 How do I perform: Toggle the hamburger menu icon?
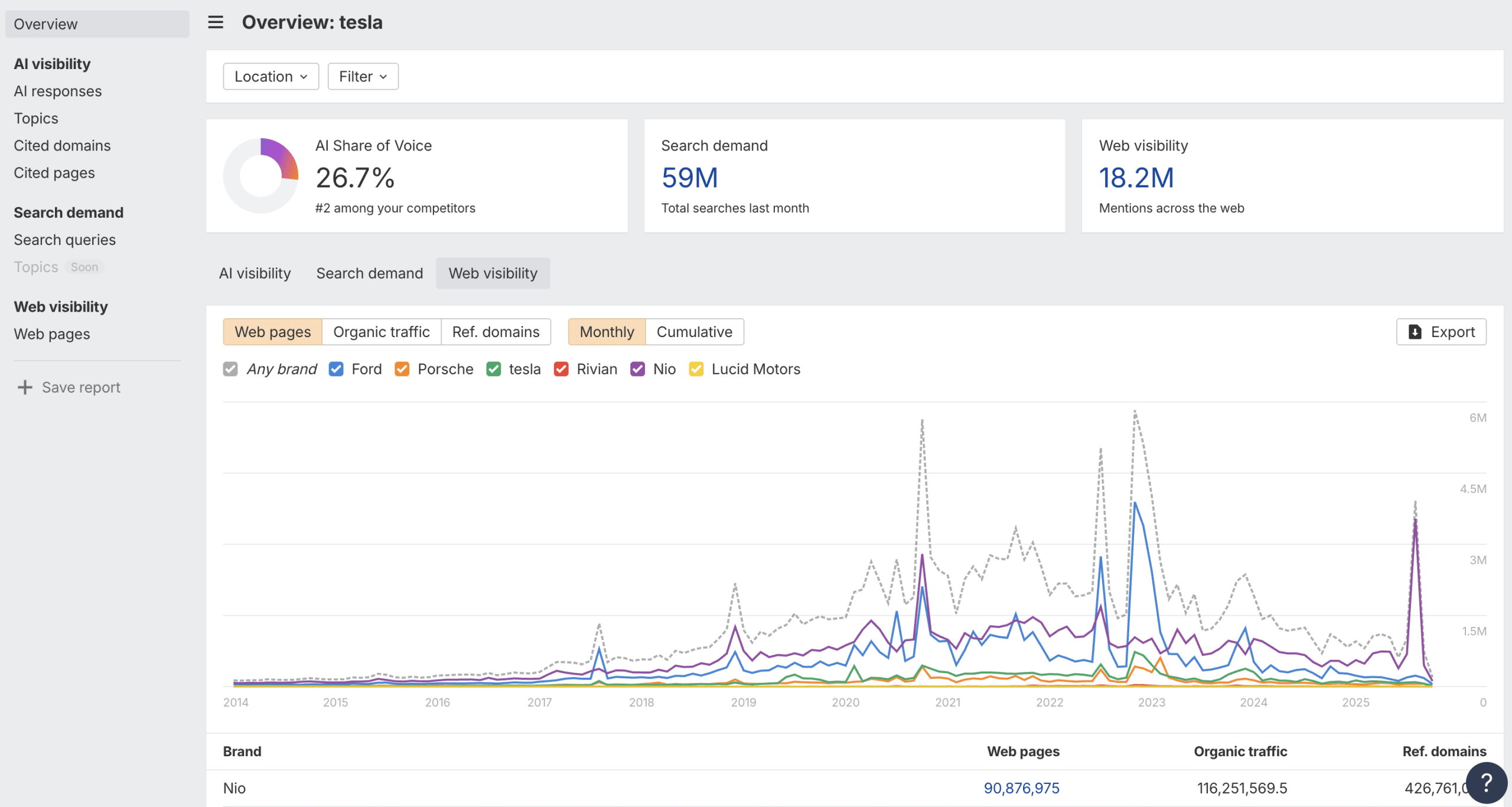tap(216, 22)
